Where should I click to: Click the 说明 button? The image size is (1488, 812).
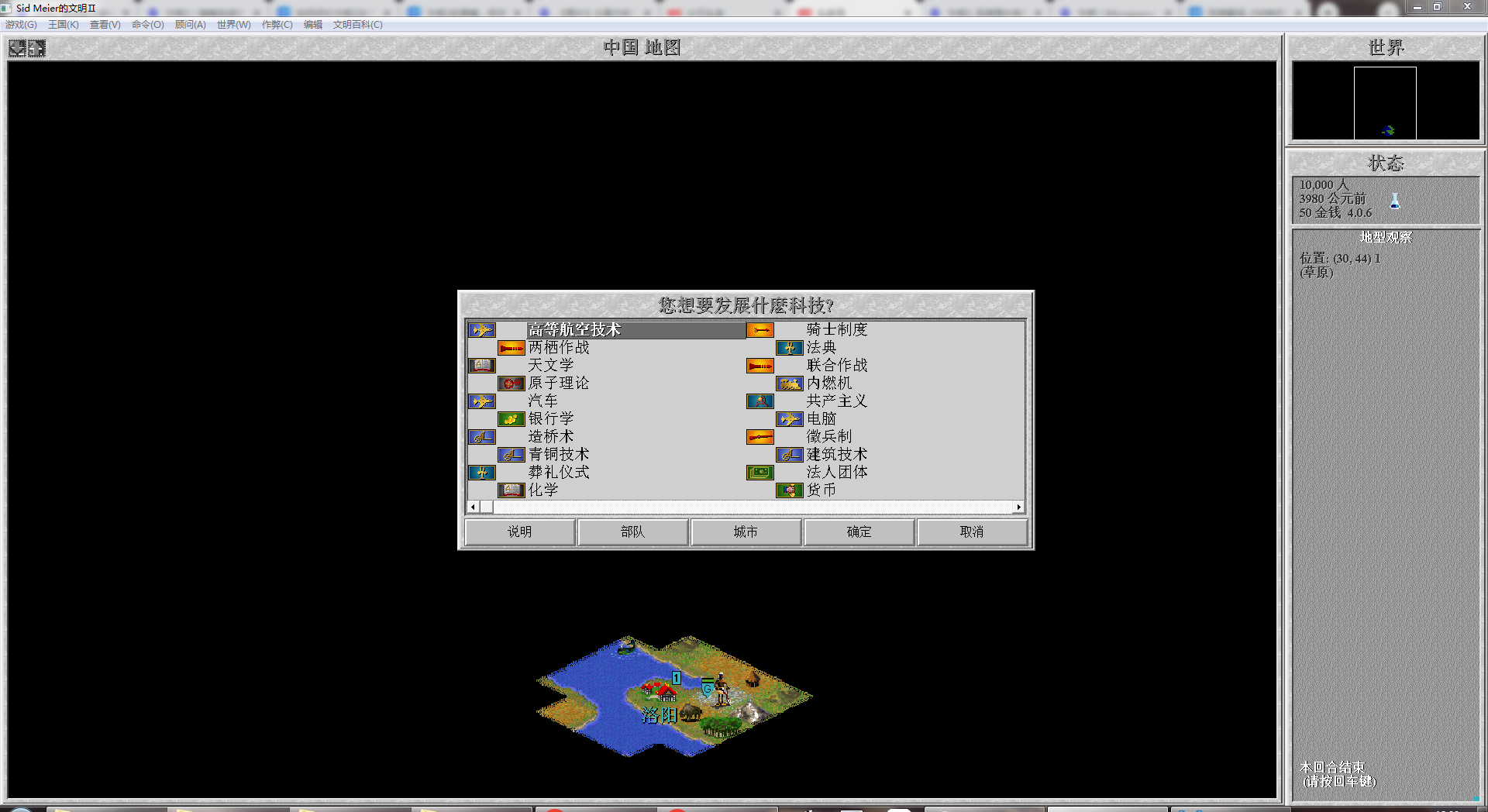[x=520, y=532]
